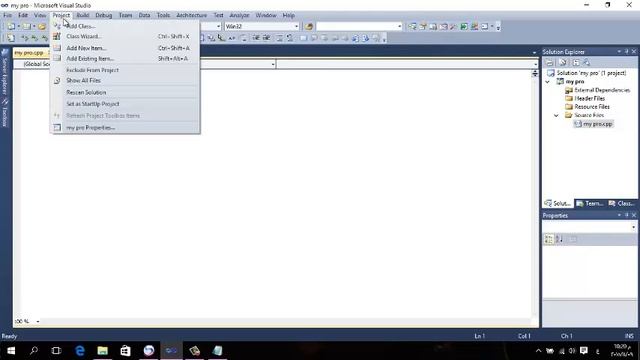Click the Find in Files binoculars icon
The height and width of the screenshot is (360, 640).
click(x=309, y=27)
